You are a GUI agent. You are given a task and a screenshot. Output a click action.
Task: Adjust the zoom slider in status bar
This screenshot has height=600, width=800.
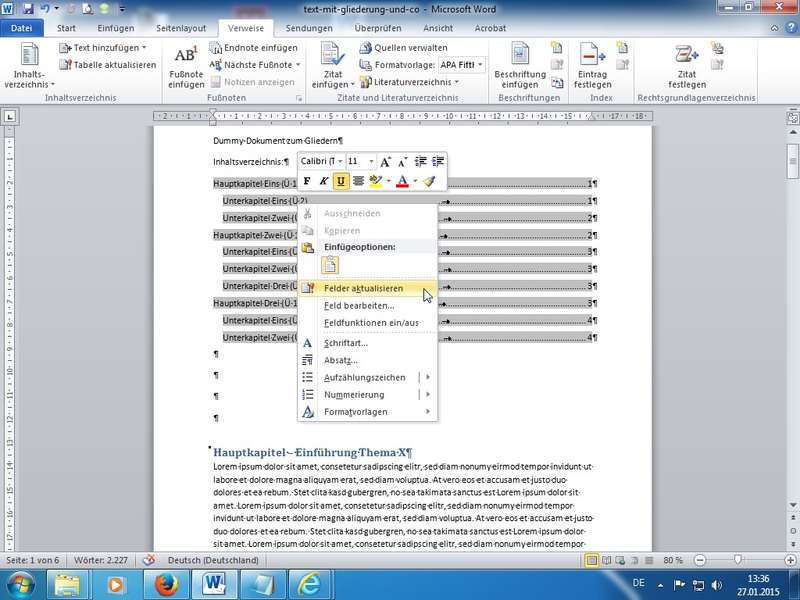click(x=738, y=559)
